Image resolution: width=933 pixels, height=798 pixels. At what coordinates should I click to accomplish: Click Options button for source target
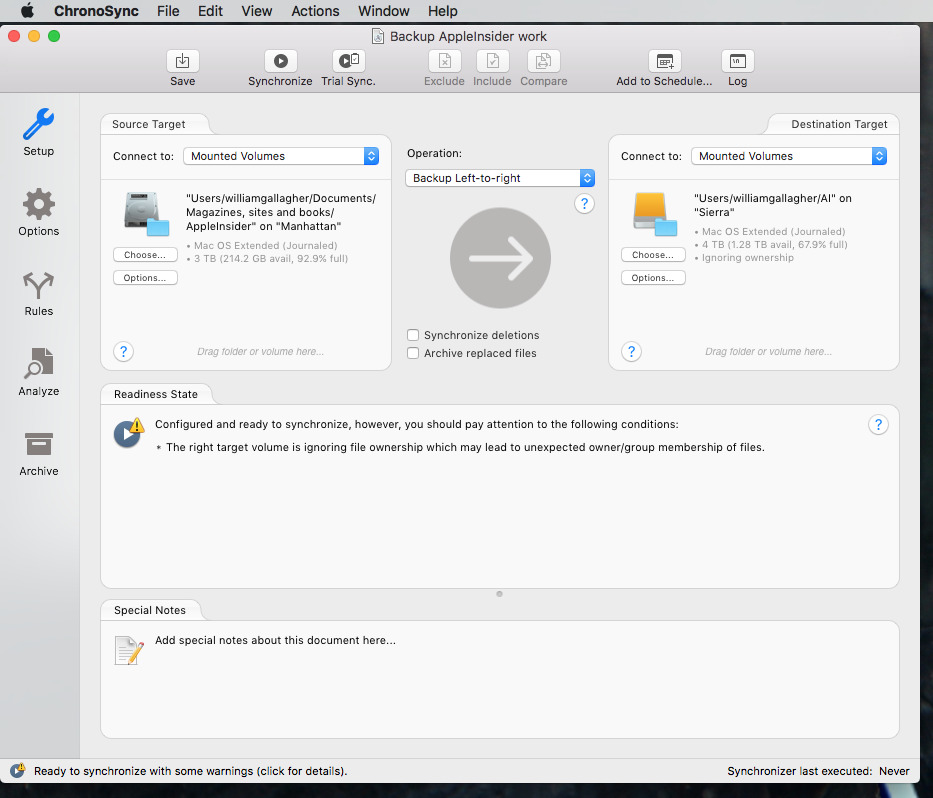[145, 278]
